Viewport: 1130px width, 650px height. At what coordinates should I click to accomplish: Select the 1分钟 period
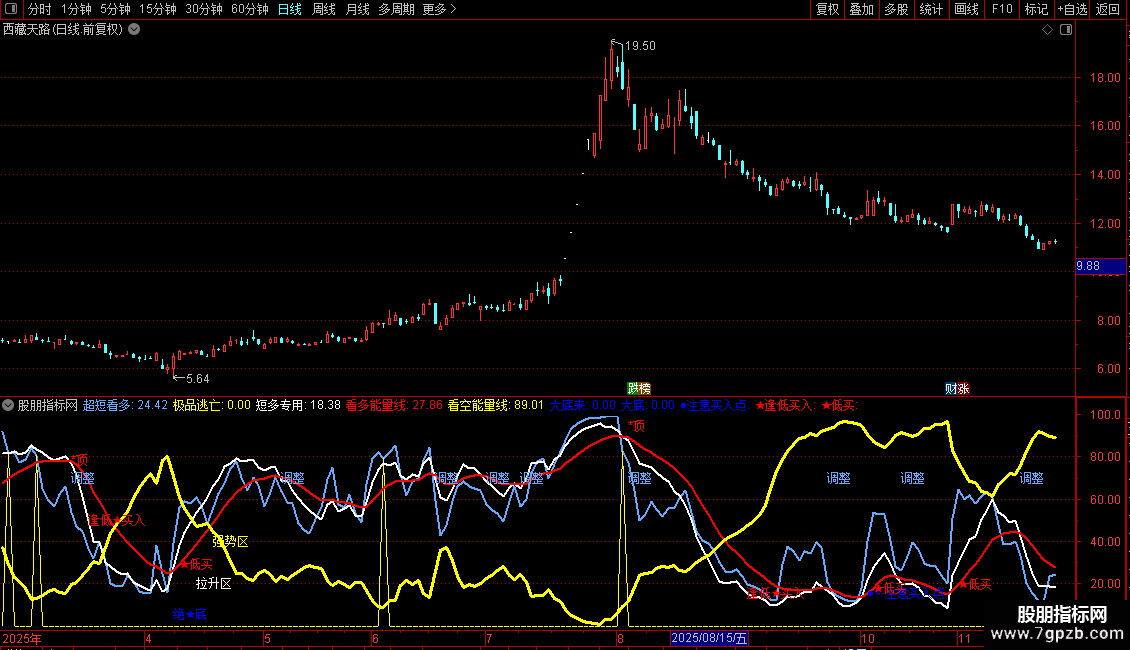76,9
